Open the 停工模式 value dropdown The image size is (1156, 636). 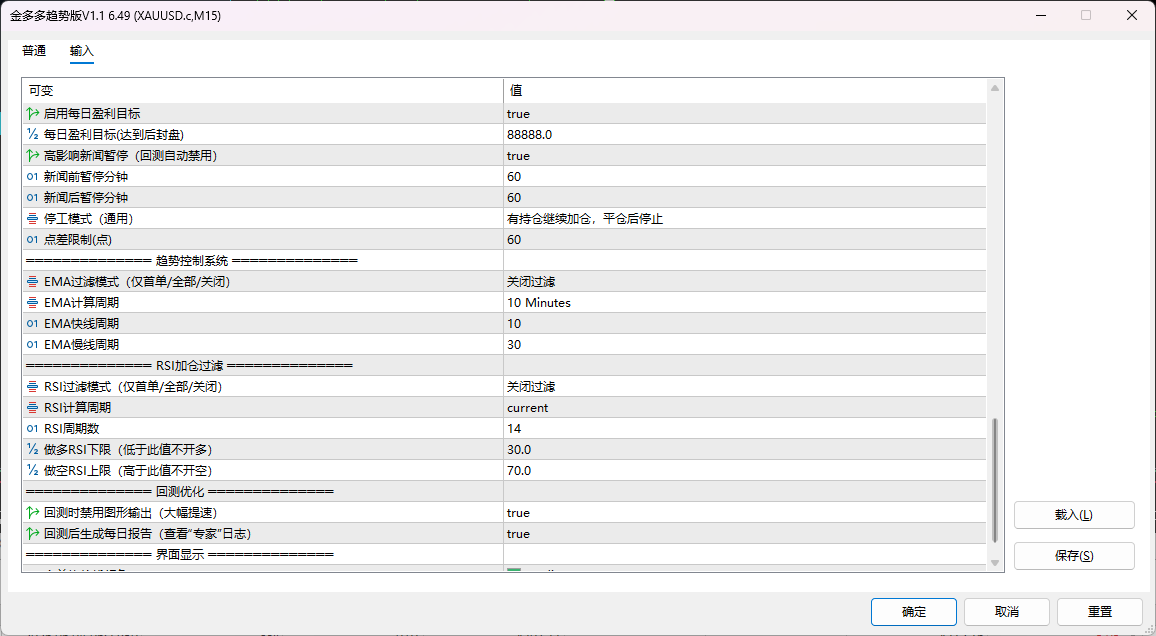(745, 219)
